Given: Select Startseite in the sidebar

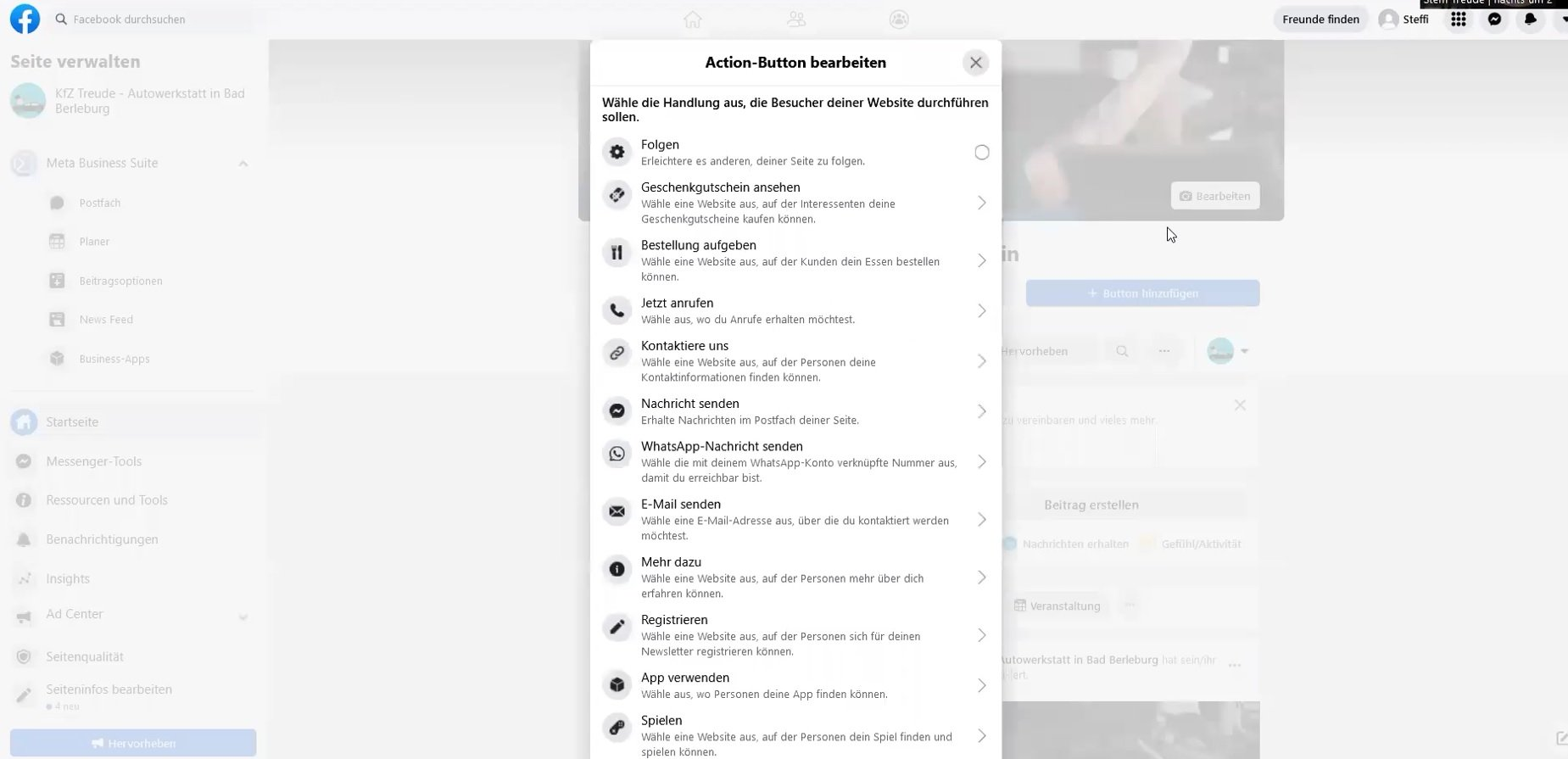Looking at the screenshot, I should [x=132, y=422].
